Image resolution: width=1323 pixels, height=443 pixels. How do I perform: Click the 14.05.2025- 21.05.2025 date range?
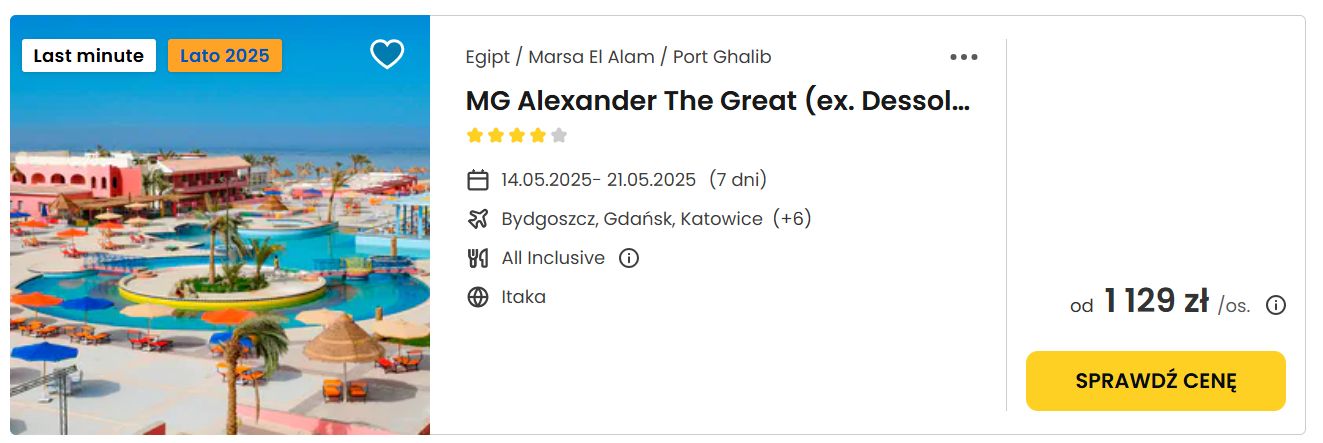tap(599, 180)
